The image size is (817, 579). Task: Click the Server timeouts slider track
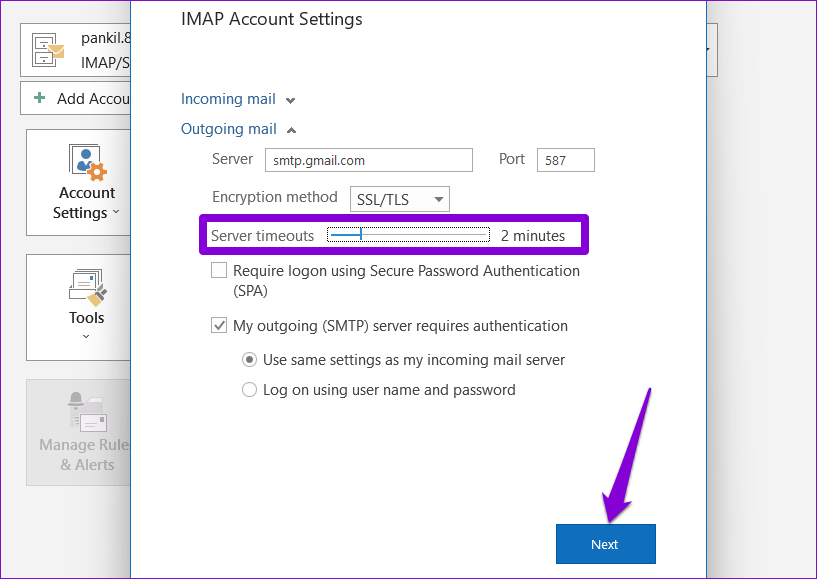[408, 235]
